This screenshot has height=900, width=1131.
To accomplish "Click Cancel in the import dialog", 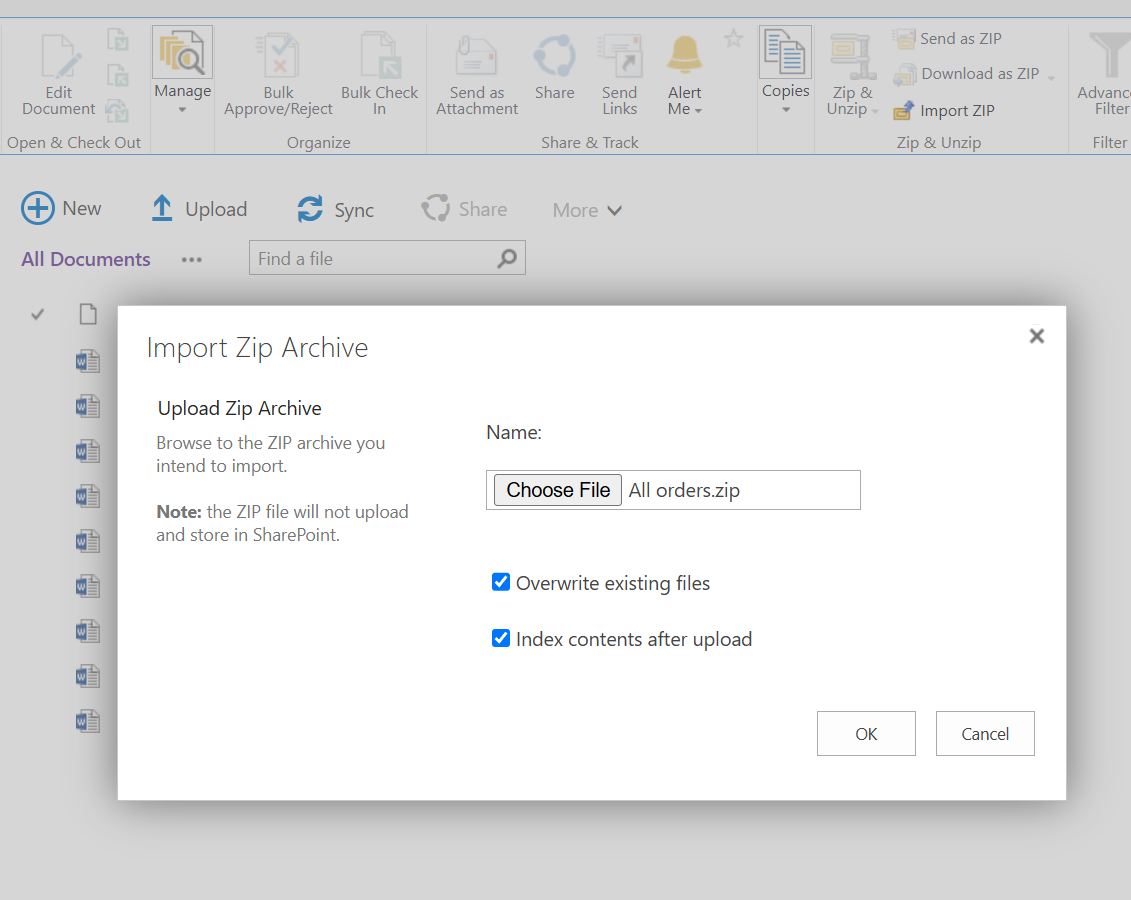I will [985, 733].
